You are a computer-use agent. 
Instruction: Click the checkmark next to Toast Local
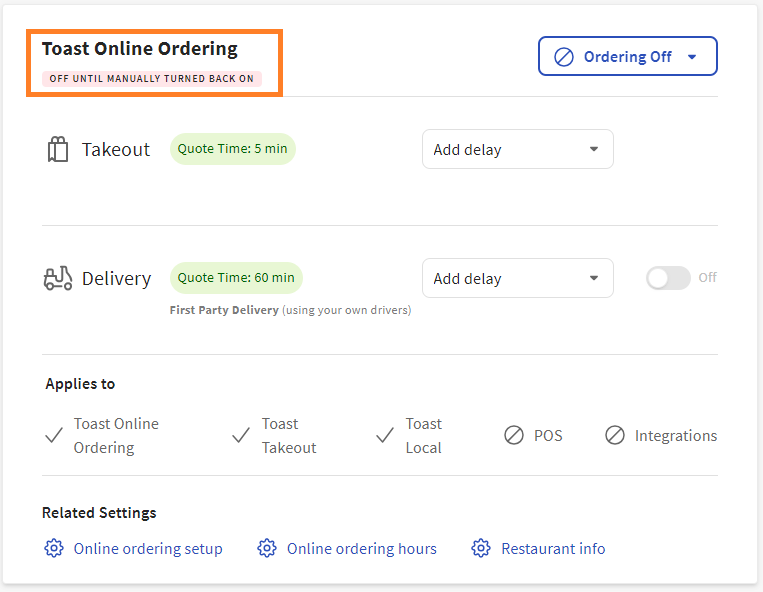coord(385,436)
